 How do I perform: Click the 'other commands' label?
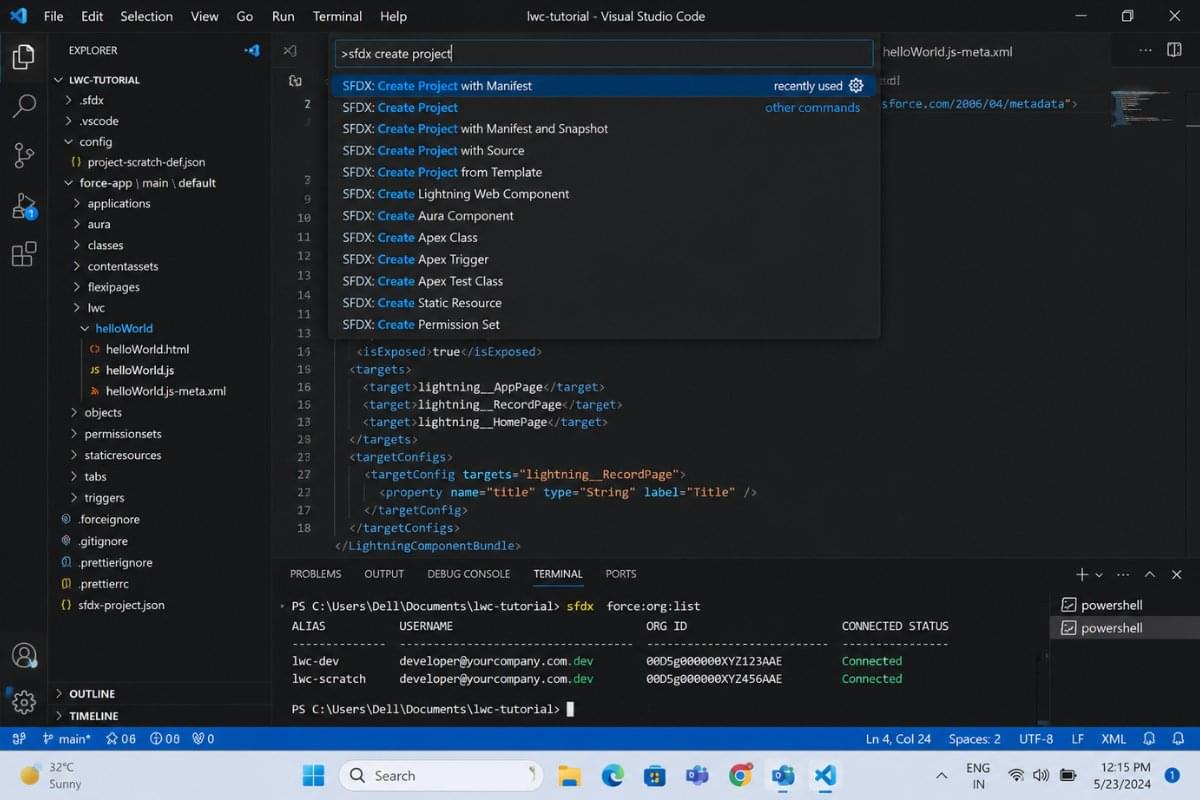(812, 108)
